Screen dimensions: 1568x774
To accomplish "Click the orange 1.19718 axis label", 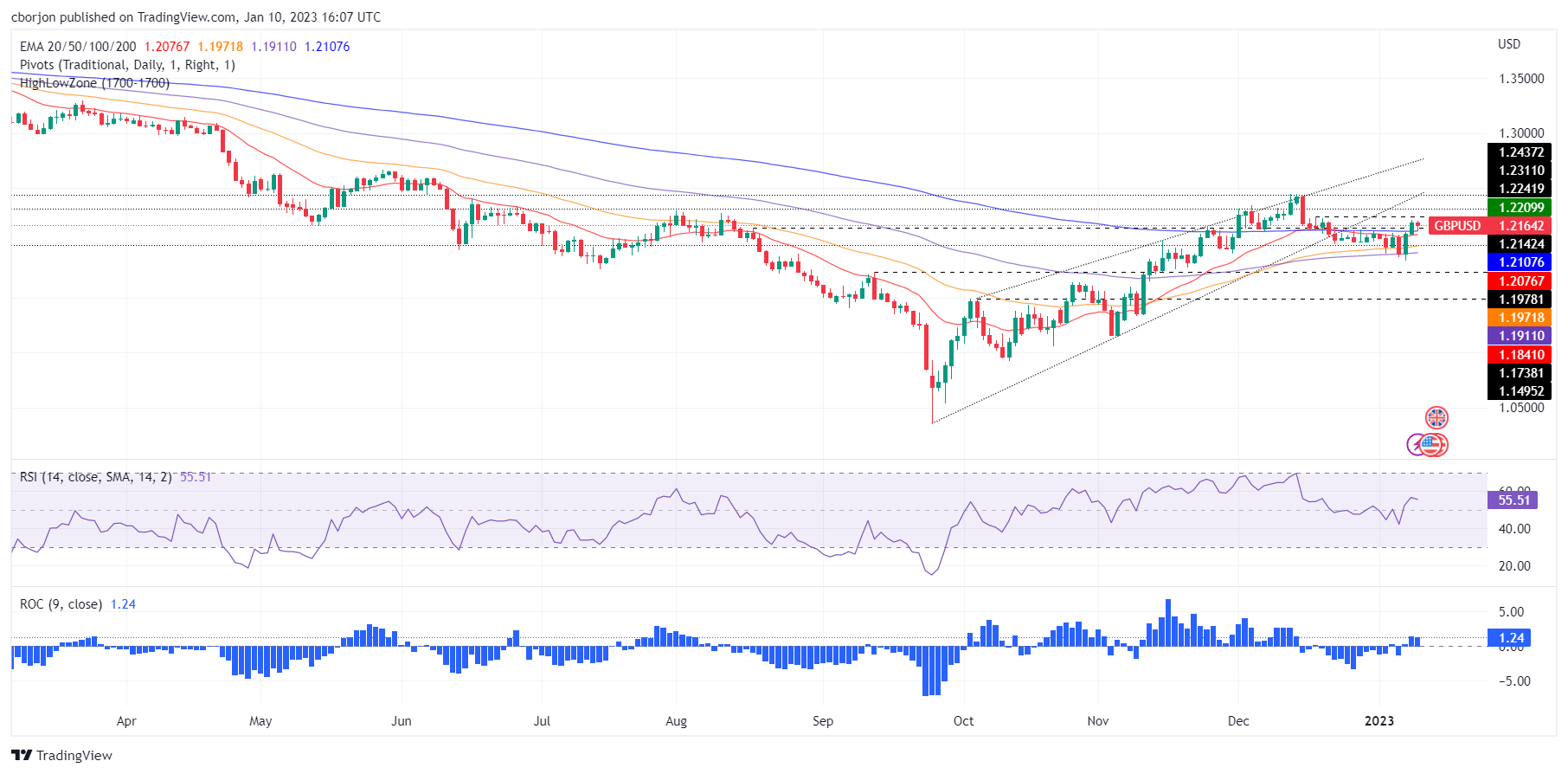I will tap(1521, 318).
